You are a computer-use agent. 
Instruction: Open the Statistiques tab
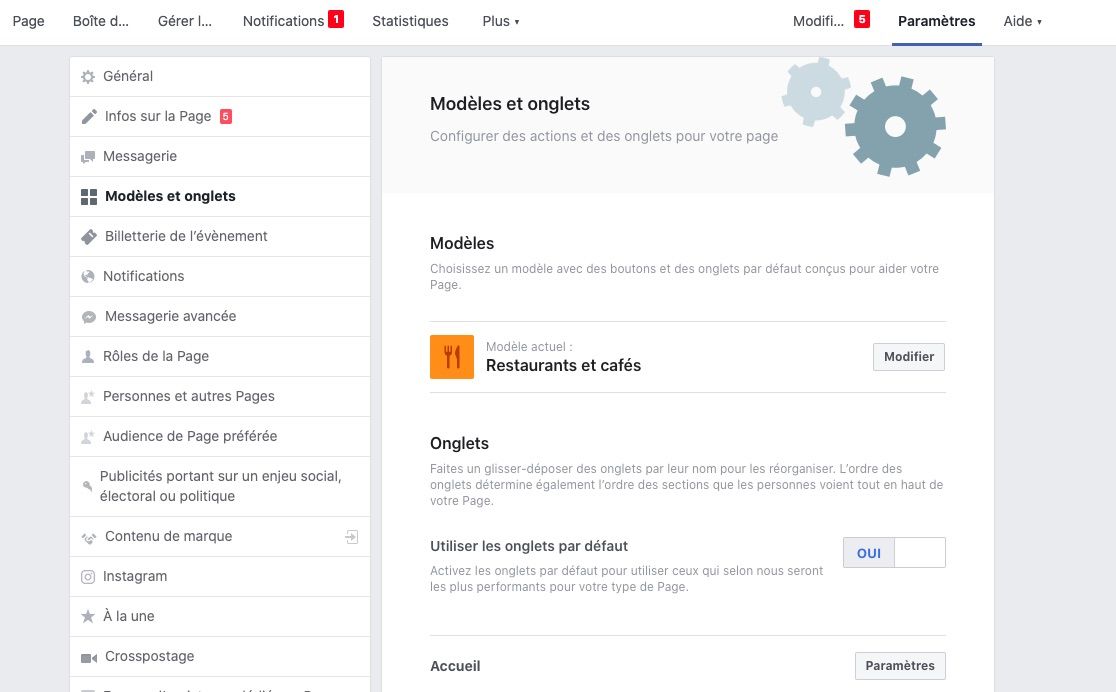point(410,21)
